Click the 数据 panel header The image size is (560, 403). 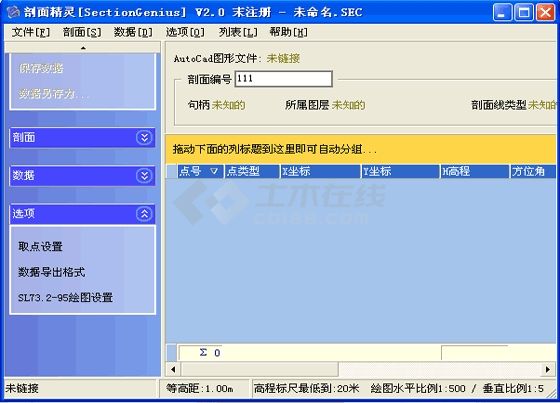82,175
